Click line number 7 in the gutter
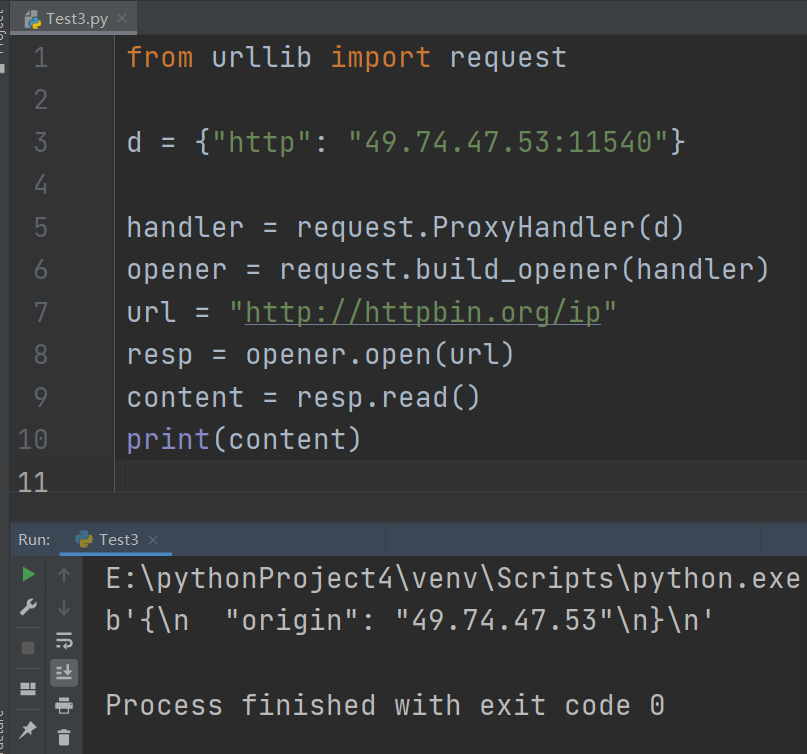Screen dimensions: 807x754 pos(40,311)
